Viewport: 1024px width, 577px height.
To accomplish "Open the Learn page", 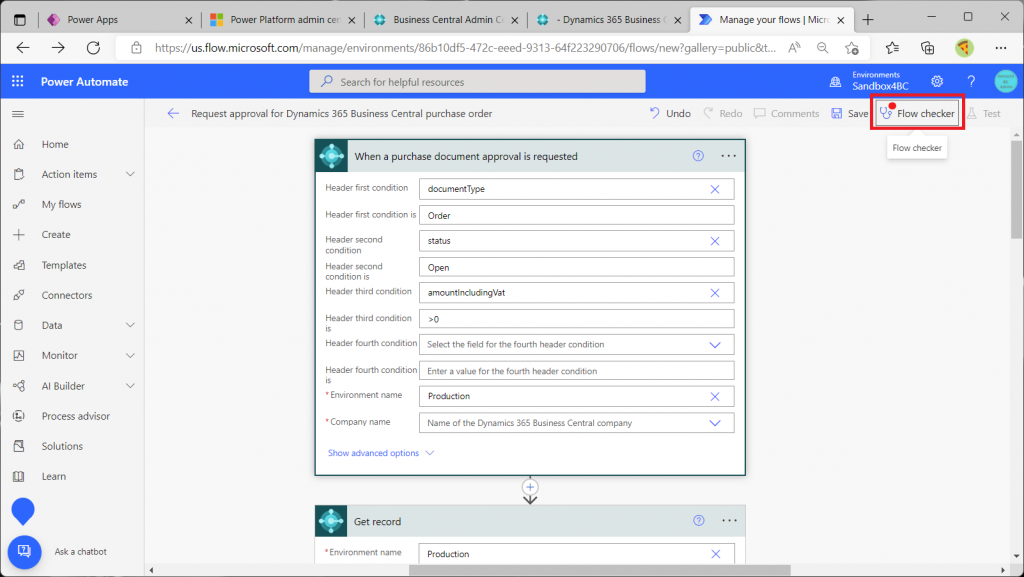I will click(x=54, y=476).
